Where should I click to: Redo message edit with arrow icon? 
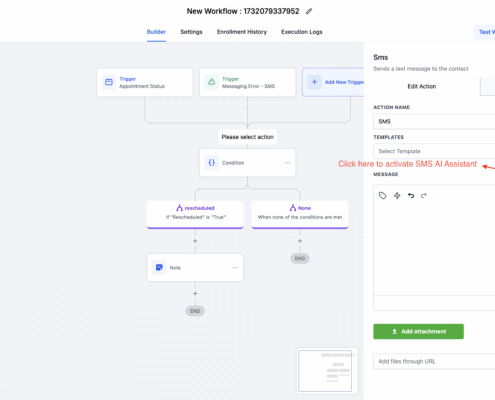[424, 196]
